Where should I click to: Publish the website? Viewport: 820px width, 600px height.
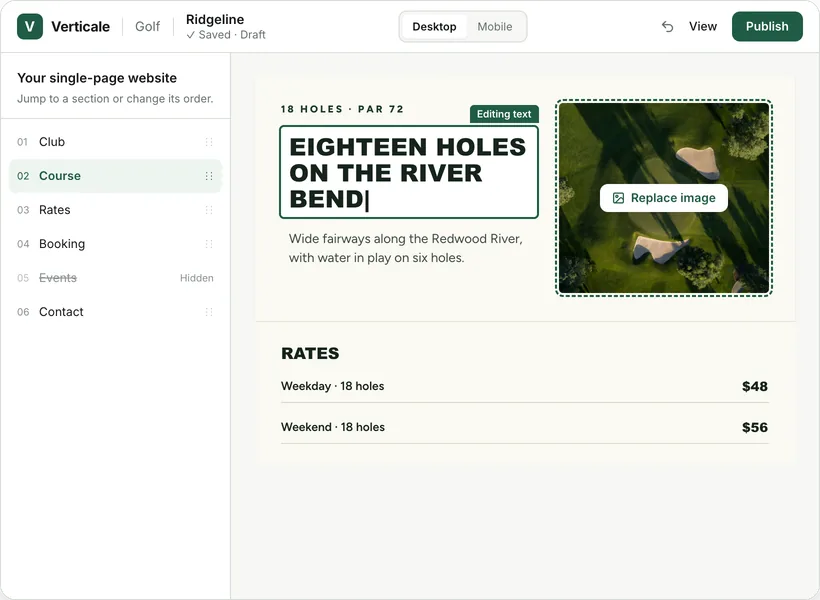767,27
